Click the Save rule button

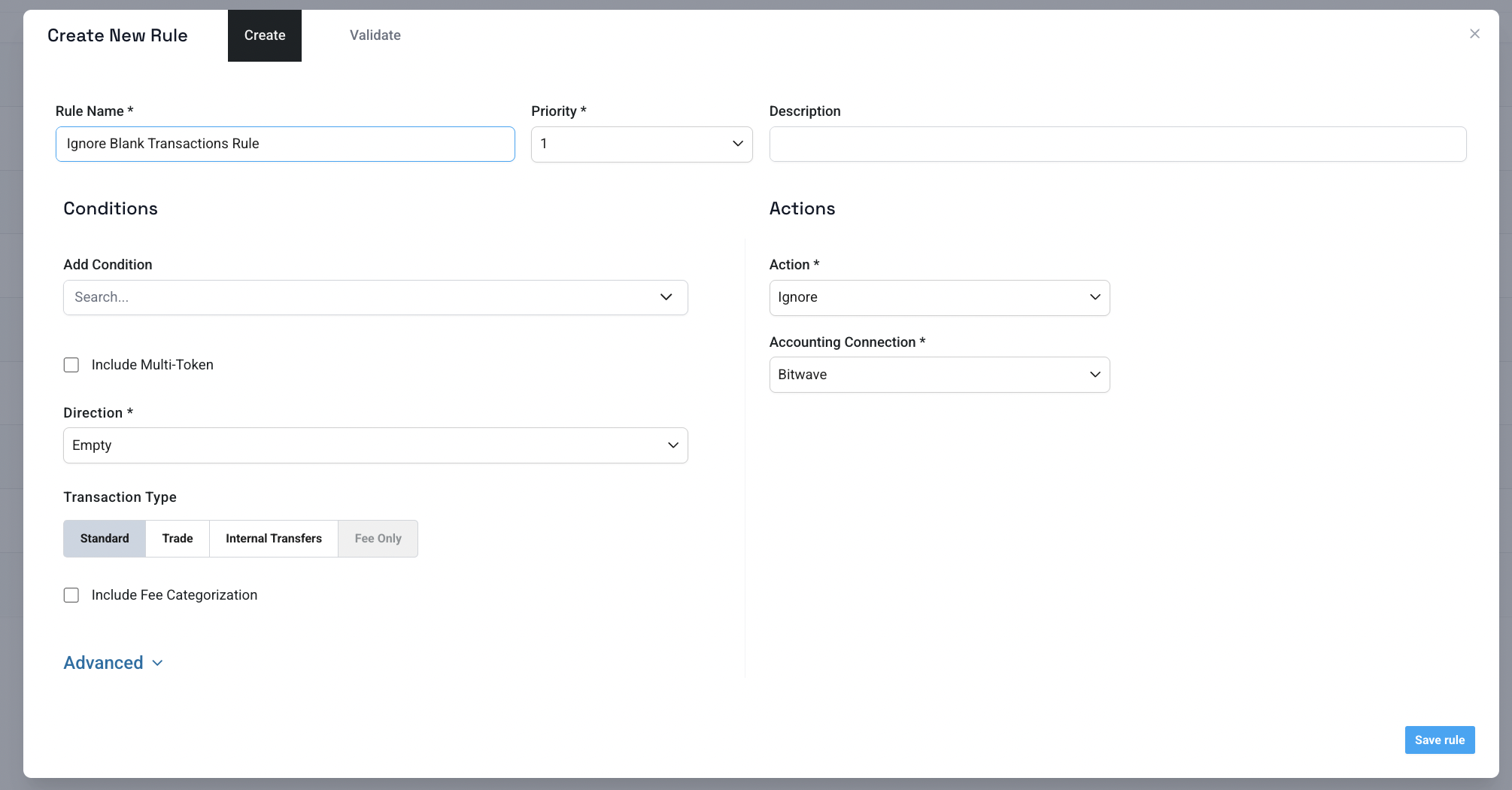pyautogui.click(x=1439, y=740)
